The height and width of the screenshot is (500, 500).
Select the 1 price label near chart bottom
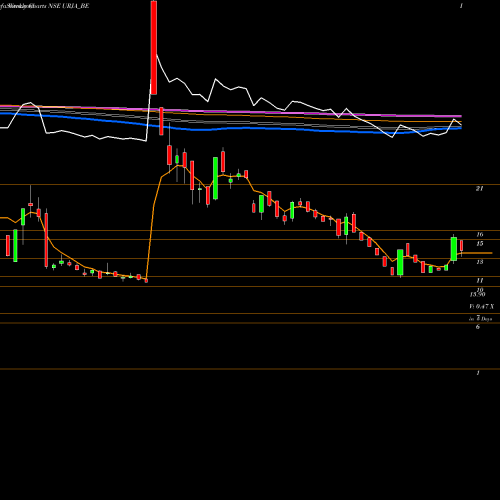coord(478,373)
